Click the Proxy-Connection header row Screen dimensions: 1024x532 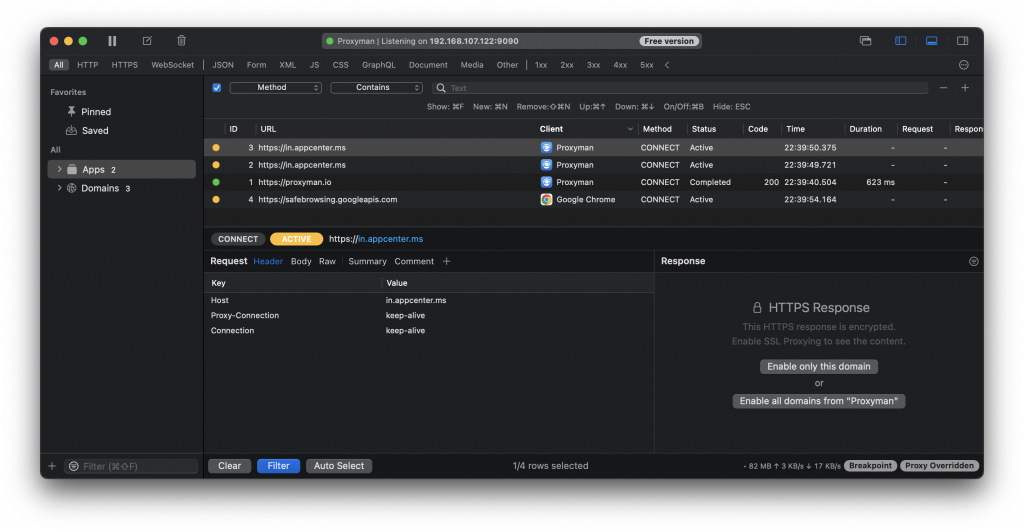click(429, 315)
